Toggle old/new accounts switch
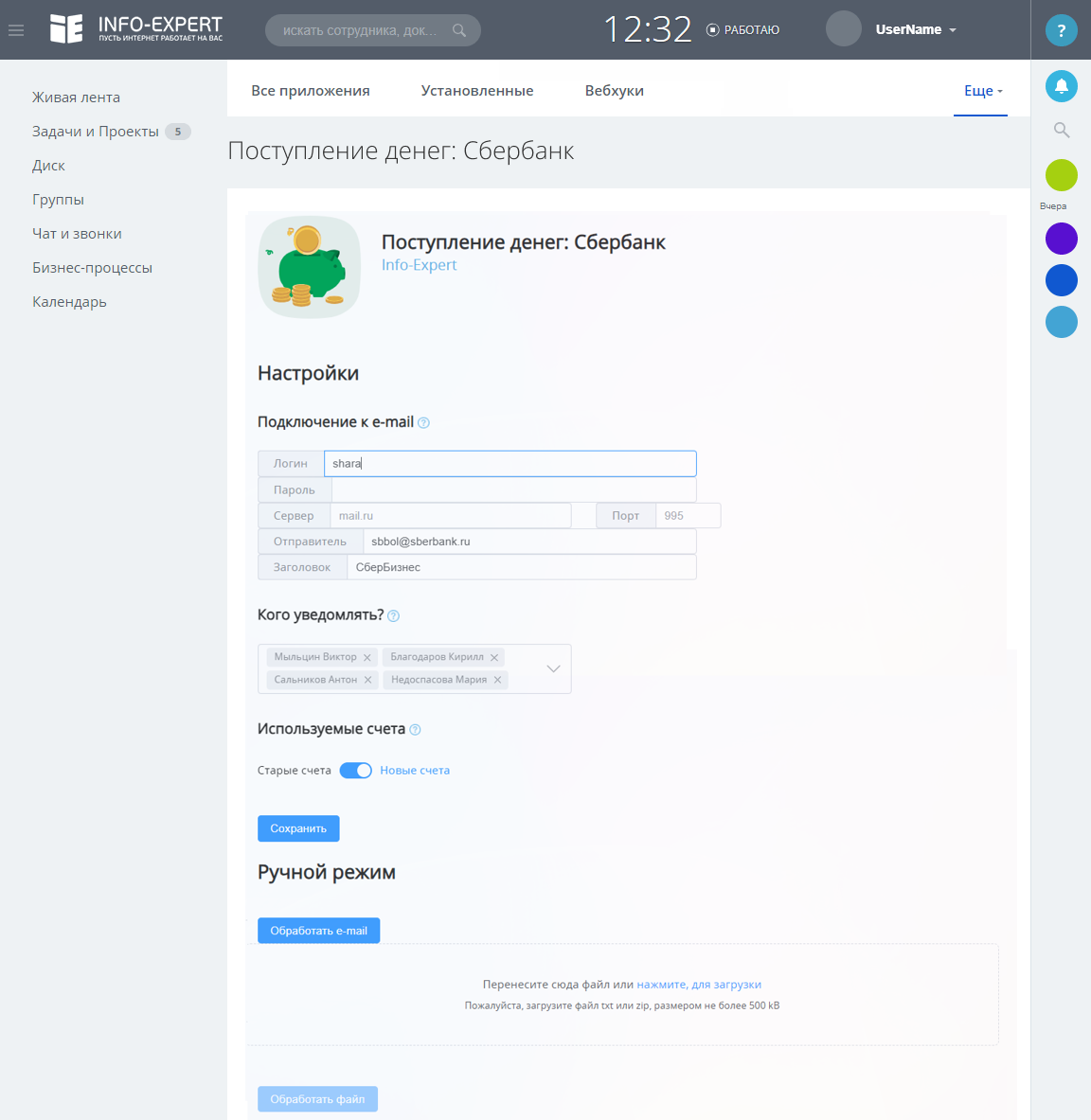 355,771
